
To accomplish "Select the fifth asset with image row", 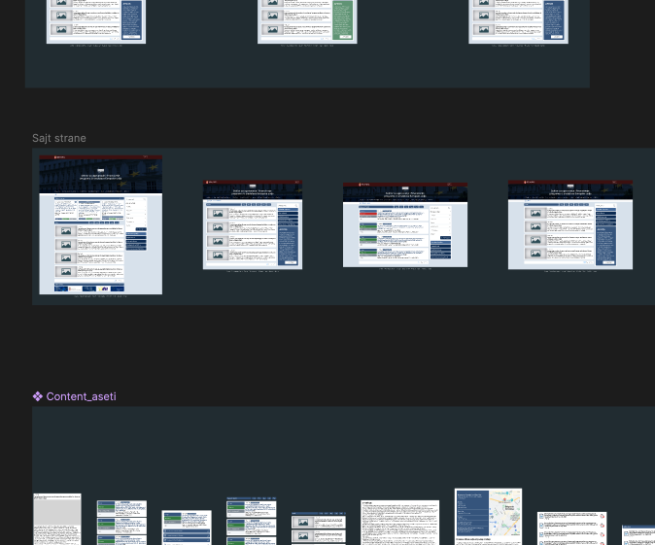I will click(318, 528).
